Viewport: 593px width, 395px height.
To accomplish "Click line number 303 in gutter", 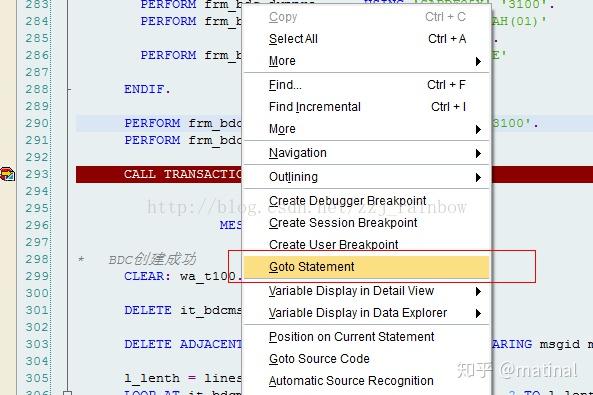I will coord(37,345).
